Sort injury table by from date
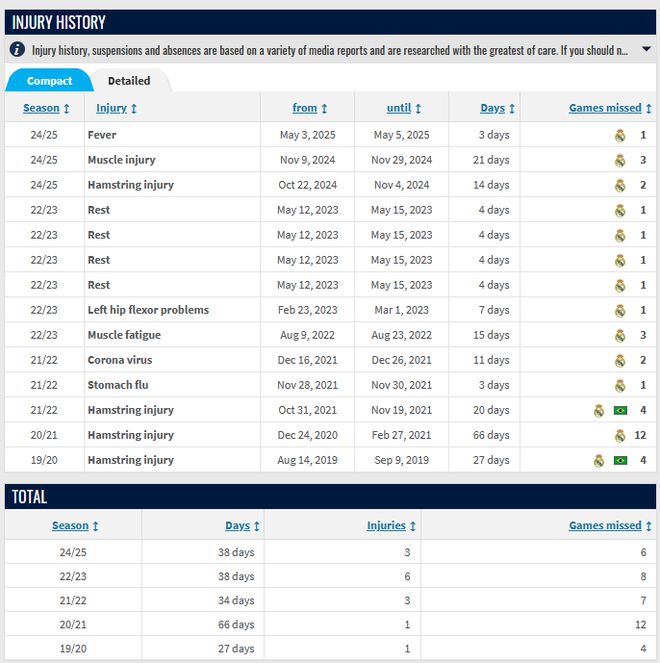The image size is (660, 663). click(310, 108)
